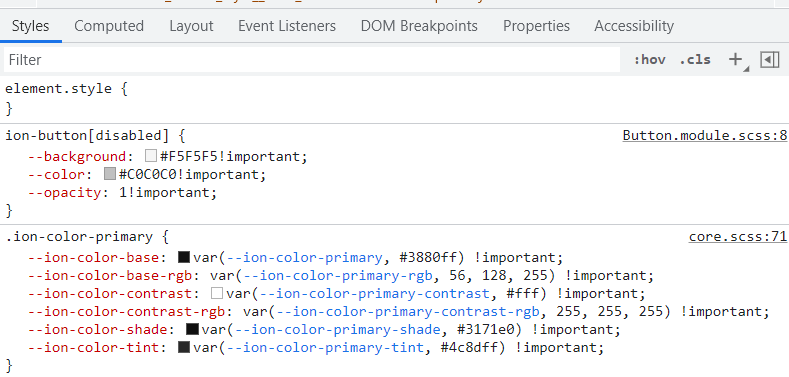Click the --ion-color-contrast-rgb property name

(127, 312)
